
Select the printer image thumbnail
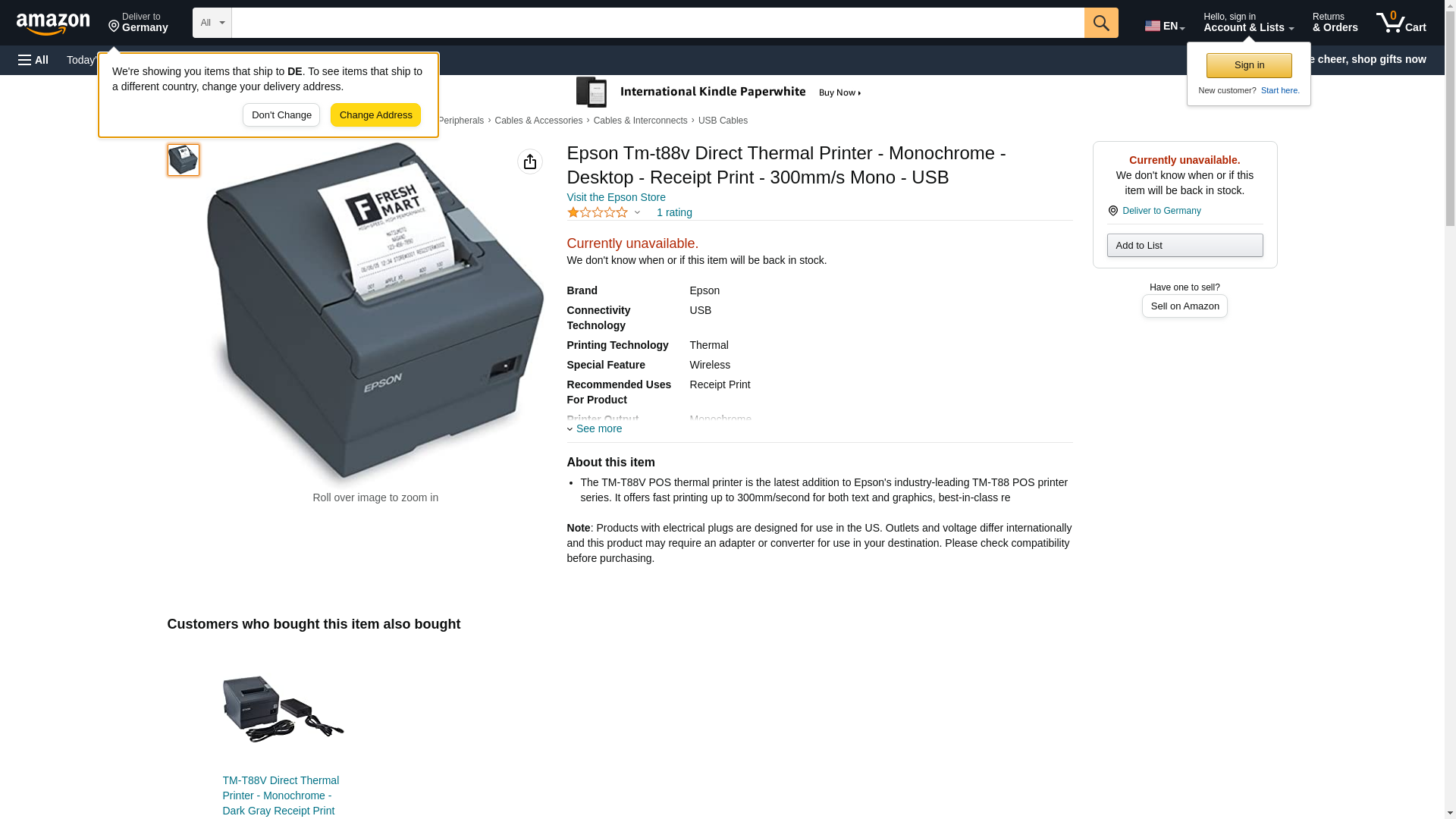coord(184,160)
